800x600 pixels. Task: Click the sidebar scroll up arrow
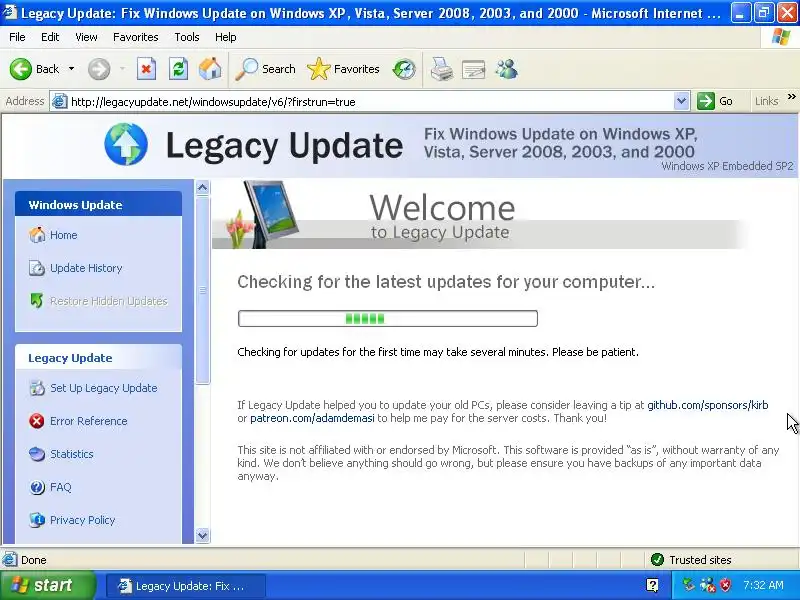[x=203, y=188]
